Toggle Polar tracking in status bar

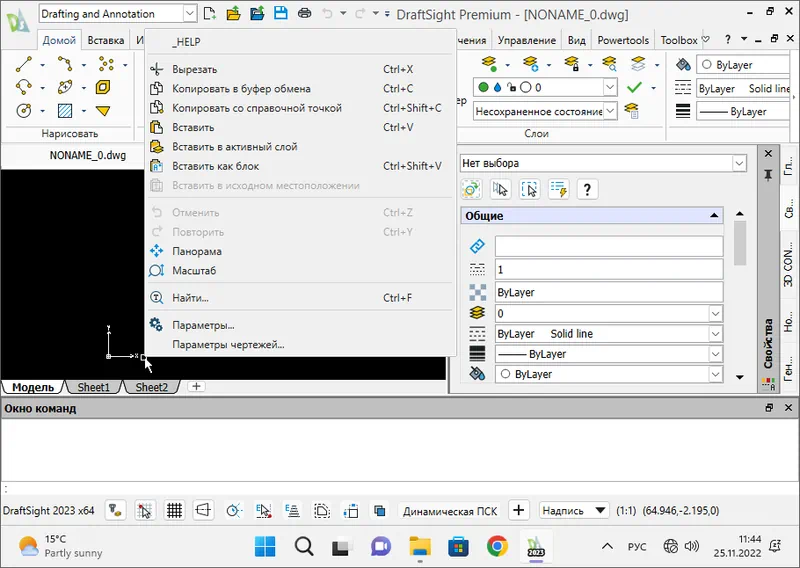click(x=234, y=510)
